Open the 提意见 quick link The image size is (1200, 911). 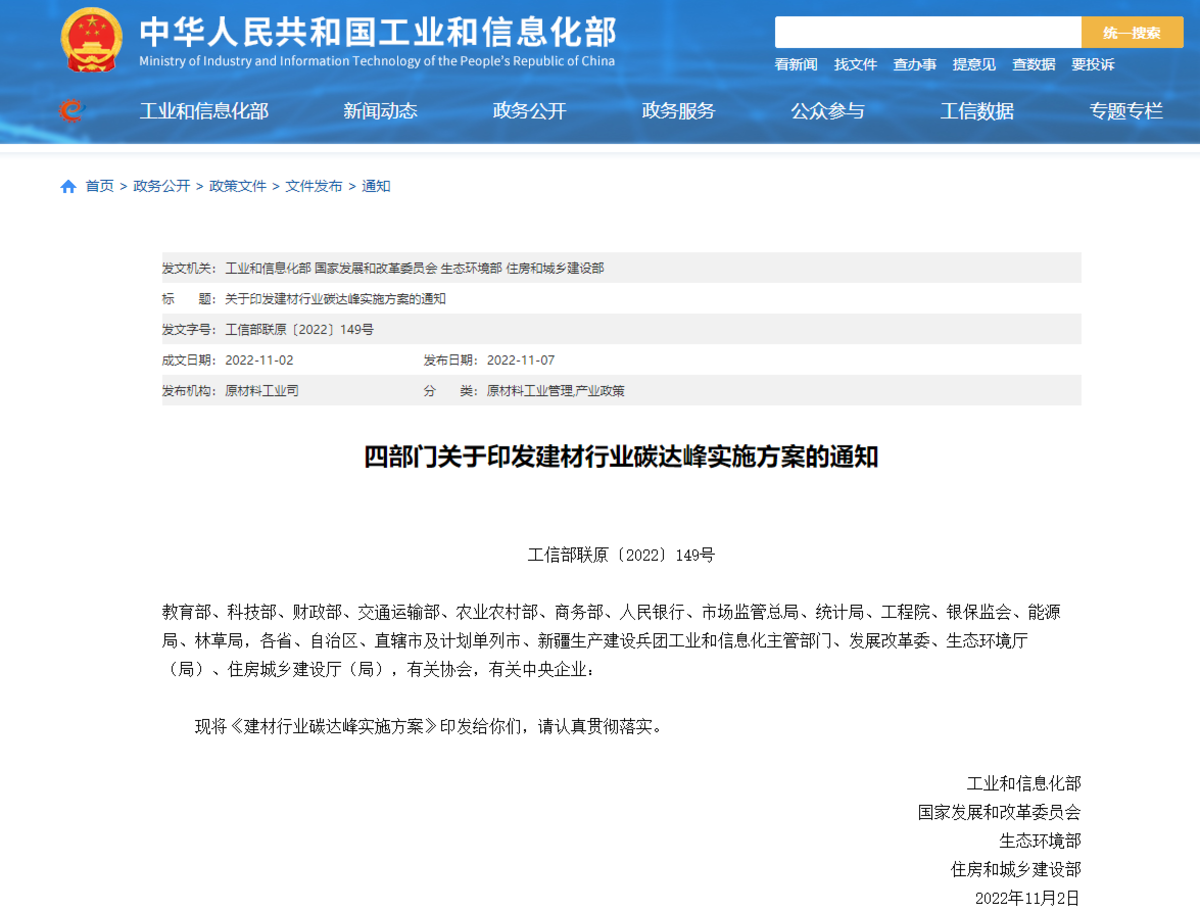click(974, 64)
